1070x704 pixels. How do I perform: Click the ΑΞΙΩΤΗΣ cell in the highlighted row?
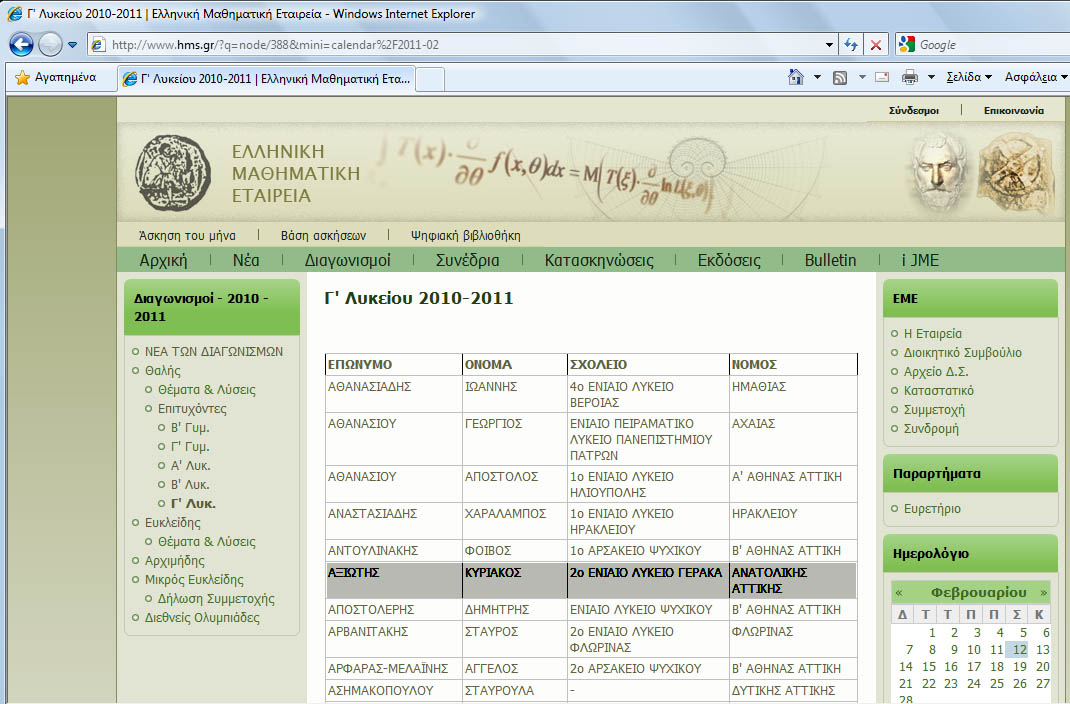(x=394, y=581)
